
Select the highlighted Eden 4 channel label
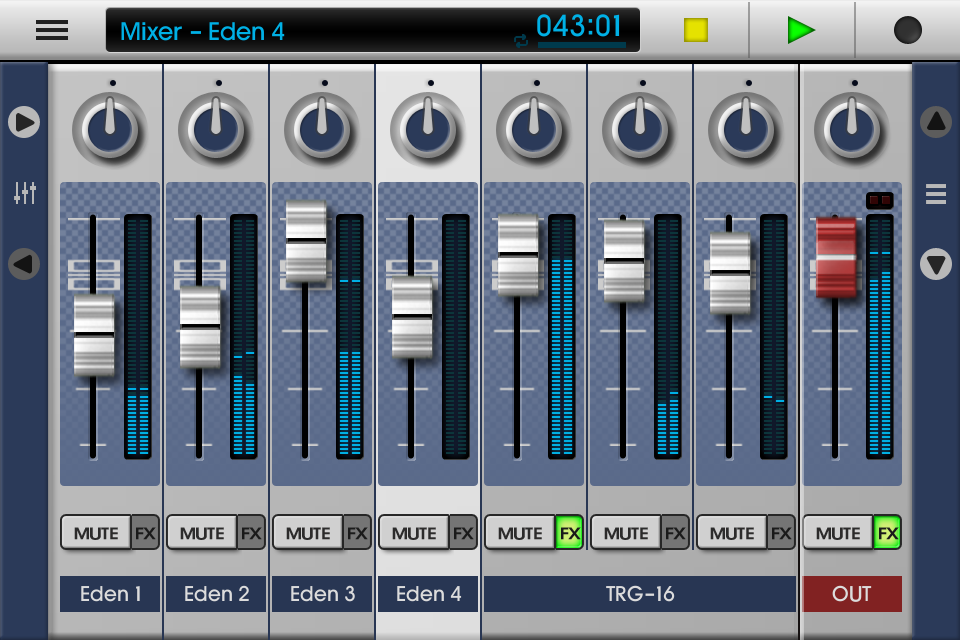point(427,593)
